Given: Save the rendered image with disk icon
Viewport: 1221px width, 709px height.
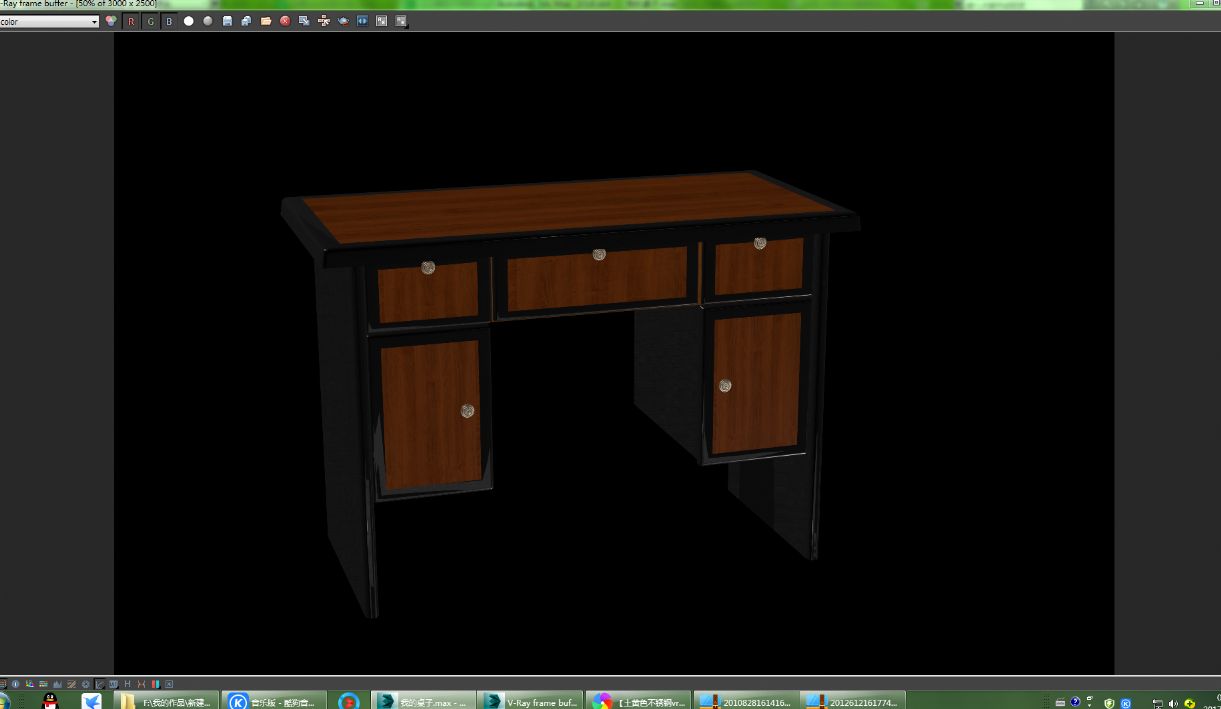Looking at the screenshot, I should coord(227,21).
